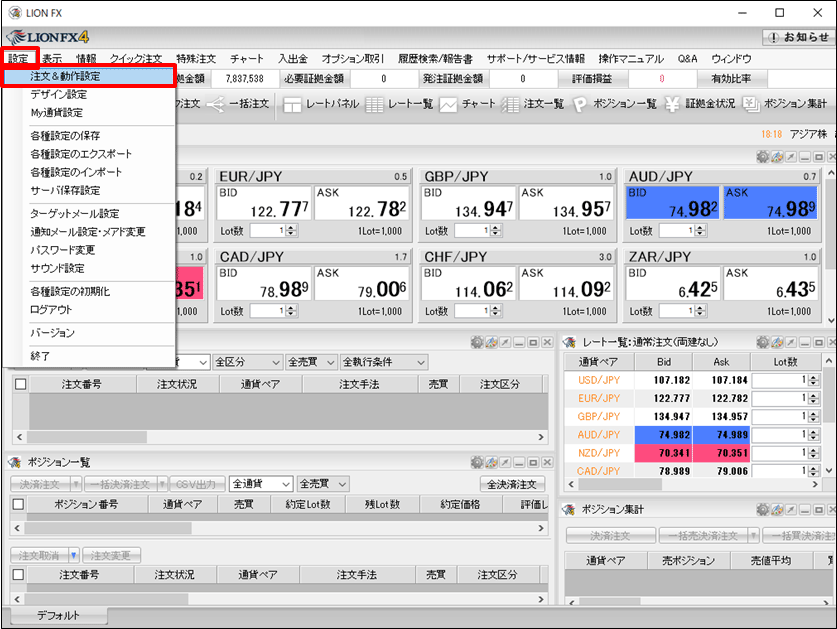Click the 注文変更 button

point(111,556)
